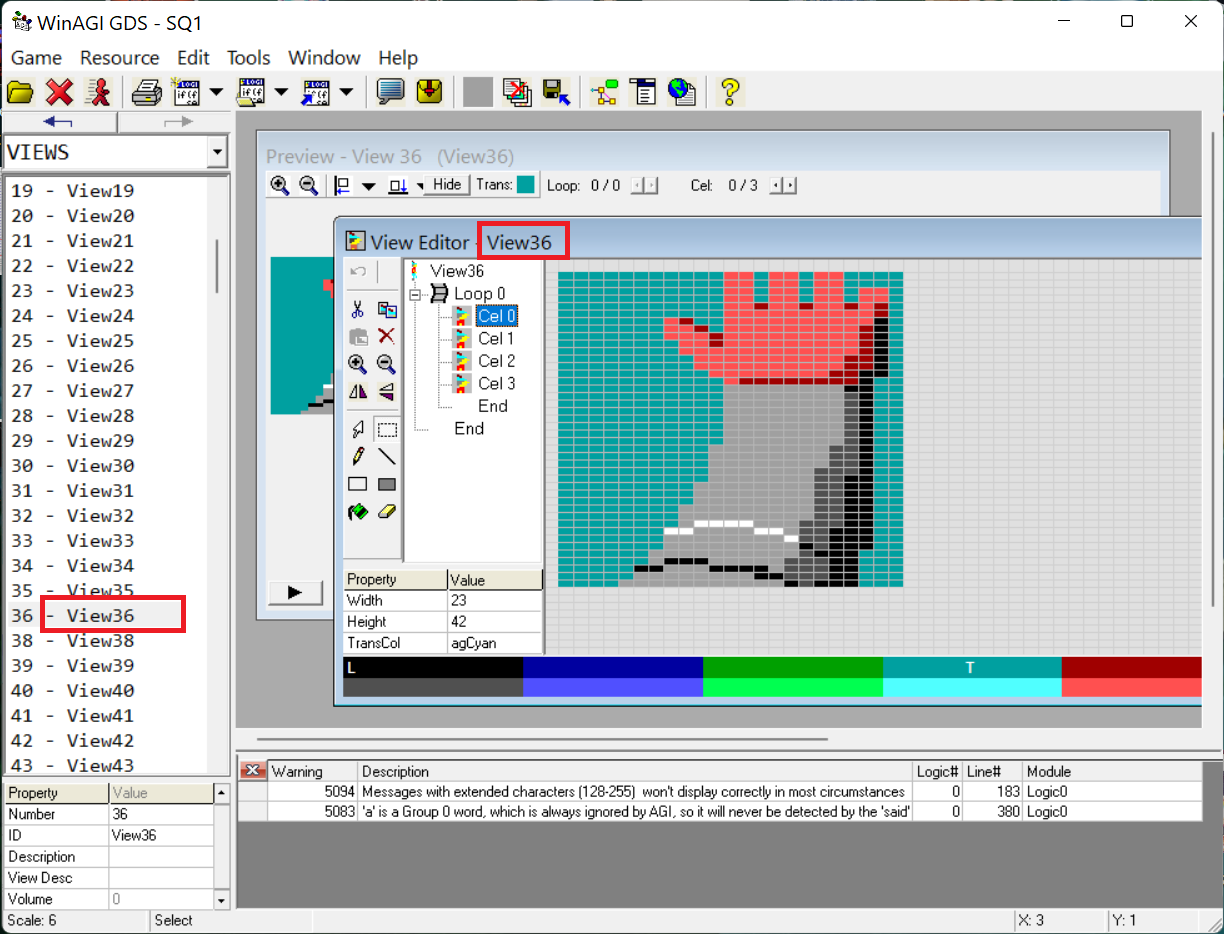Open the VIEWS resource type dropdown
The image size is (1224, 934).
point(217,153)
